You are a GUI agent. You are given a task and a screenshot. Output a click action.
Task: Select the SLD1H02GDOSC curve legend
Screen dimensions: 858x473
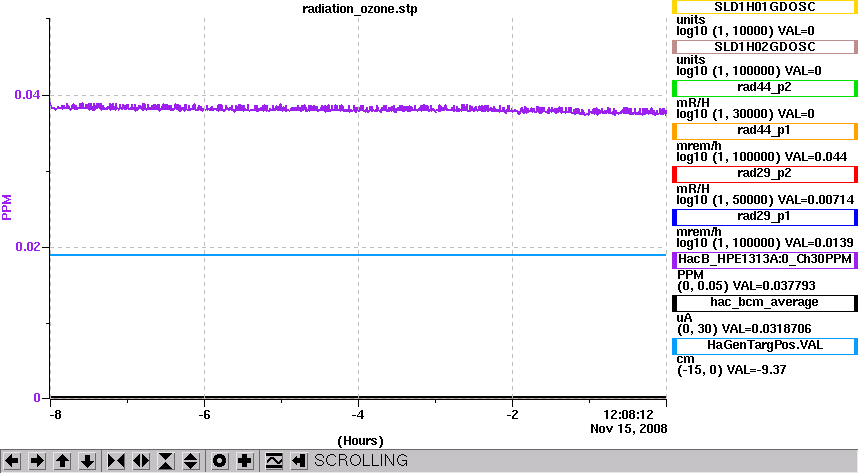coord(764,47)
